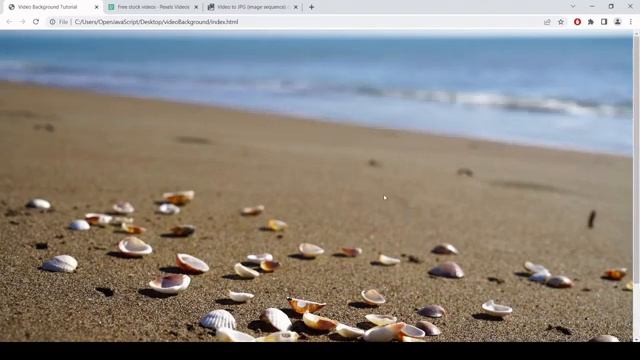Go forward to the next page

pos(22,22)
